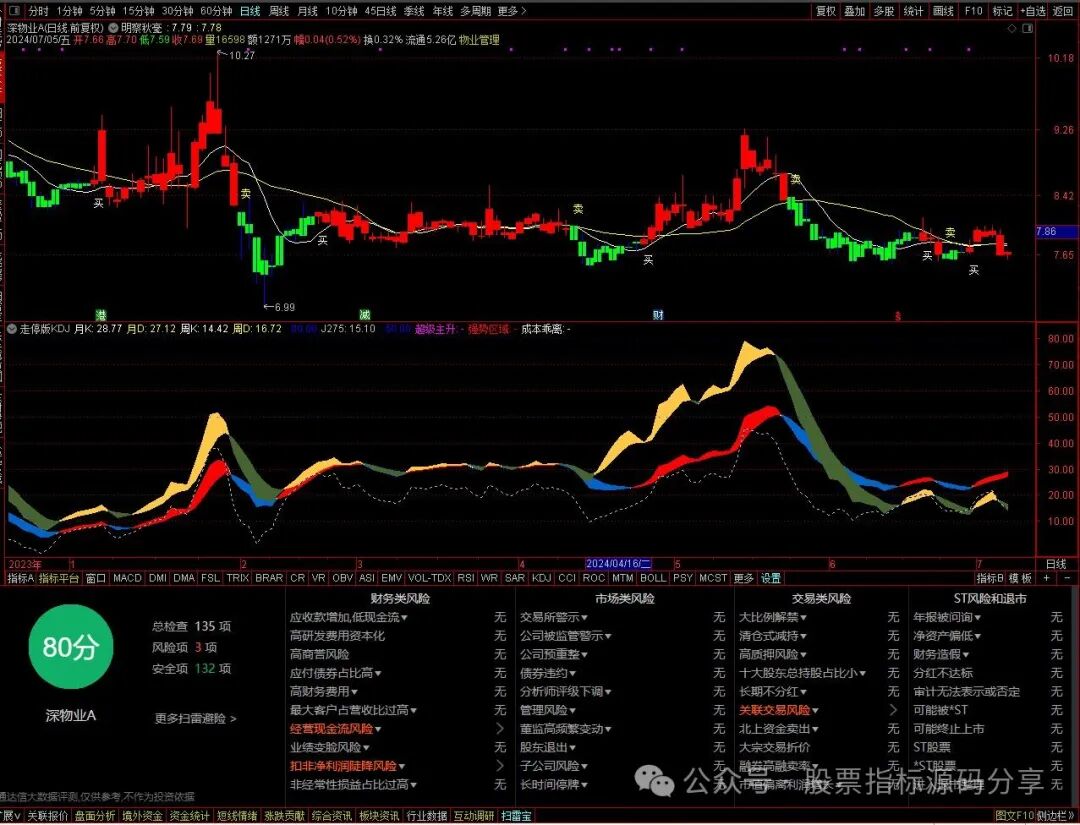Click the red $ marker under the chart
The height and width of the screenshot is (825, 1080).
(x=898, y=316)
